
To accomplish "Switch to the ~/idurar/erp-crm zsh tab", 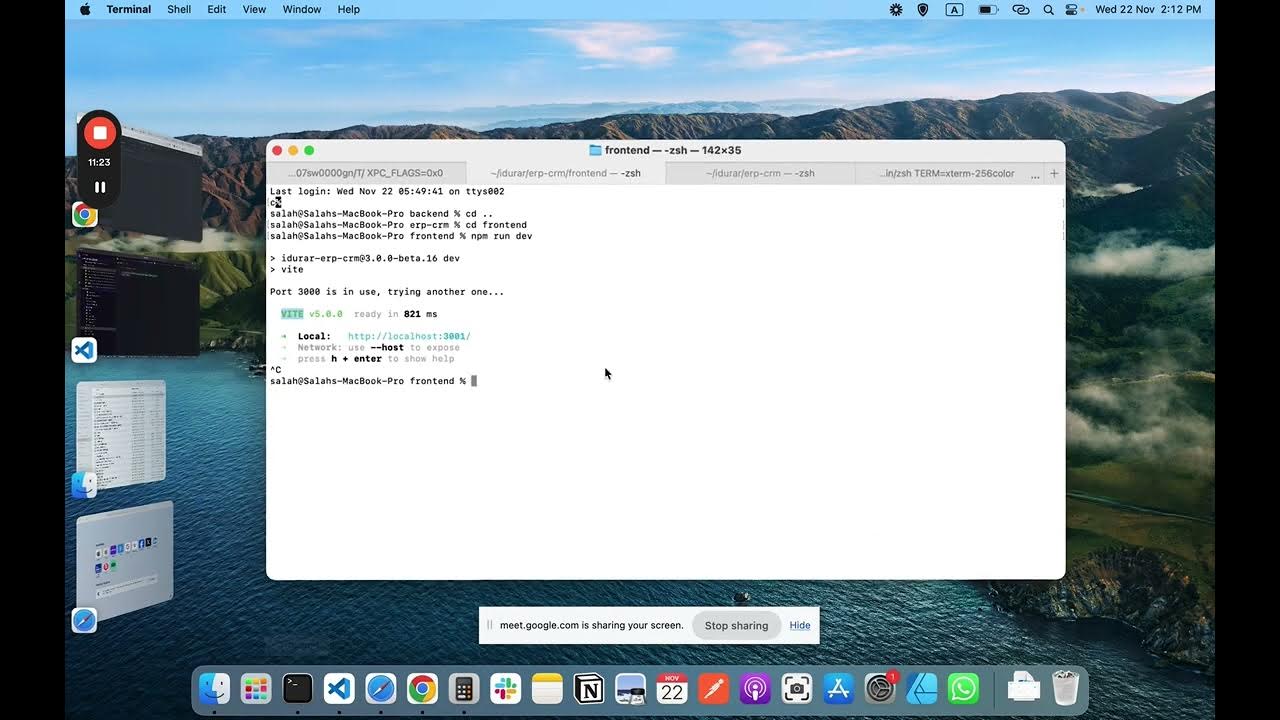I will pos(760,173).
